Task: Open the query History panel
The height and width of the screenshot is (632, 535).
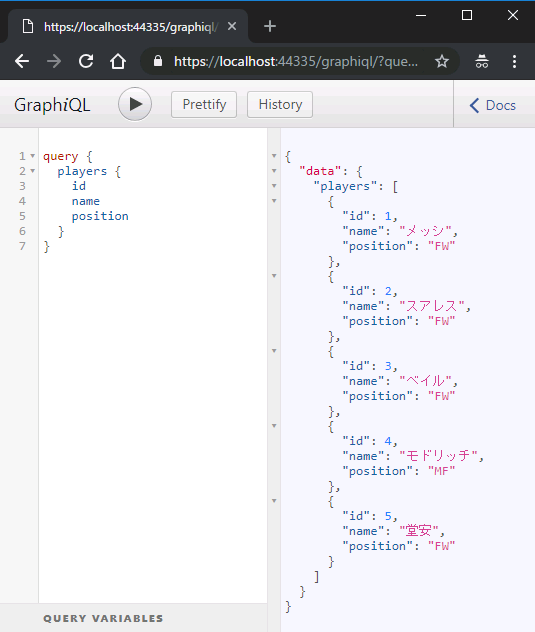Action: [x=280, y=105]
